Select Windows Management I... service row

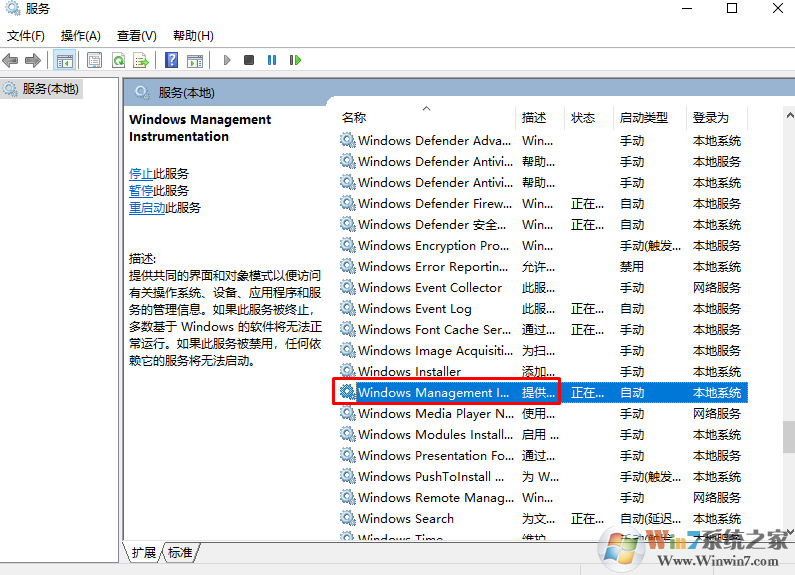coord(543,392)
